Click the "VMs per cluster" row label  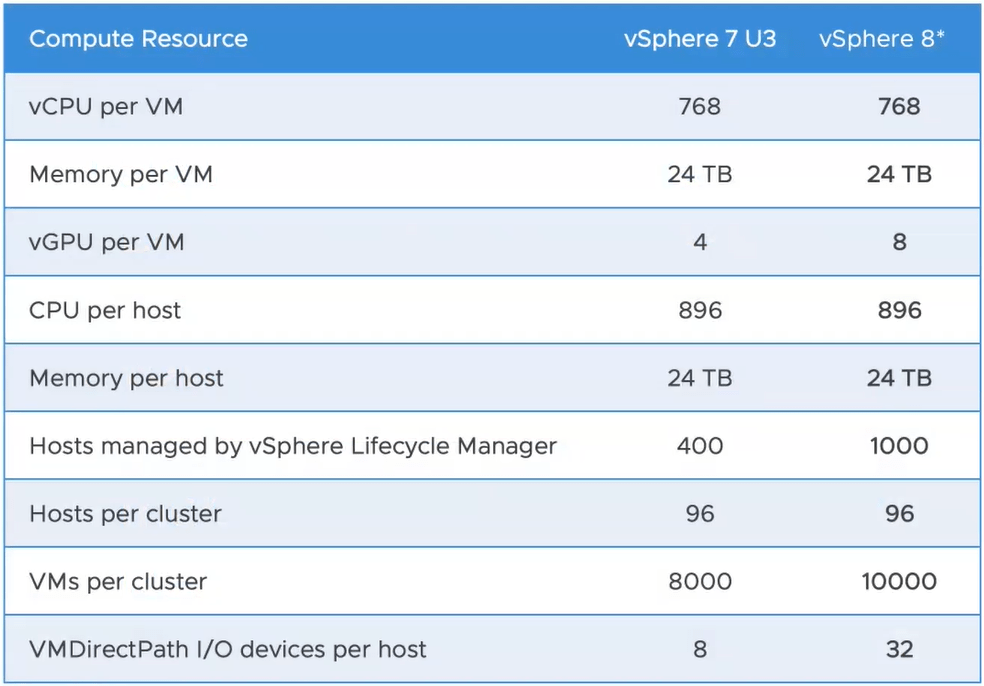[118, 582]
